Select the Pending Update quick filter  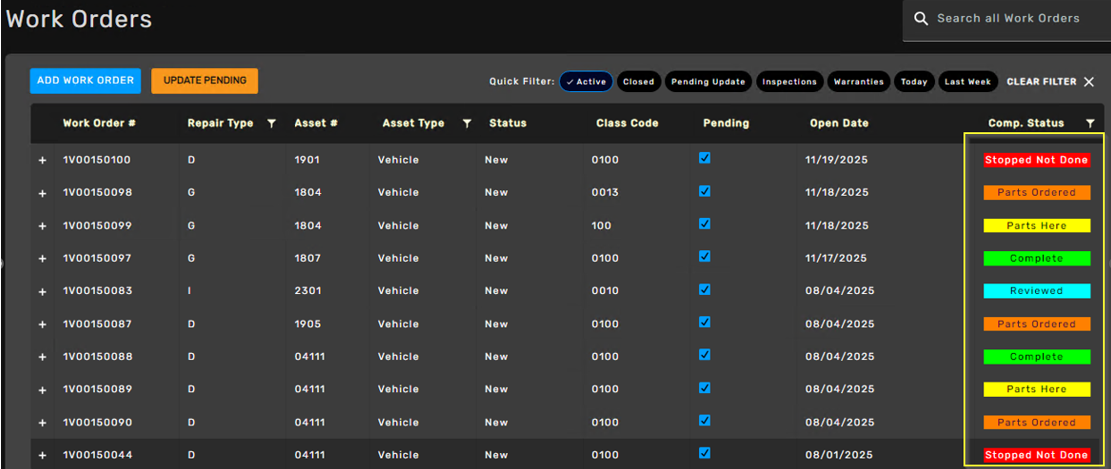click(x=708, y=82)
